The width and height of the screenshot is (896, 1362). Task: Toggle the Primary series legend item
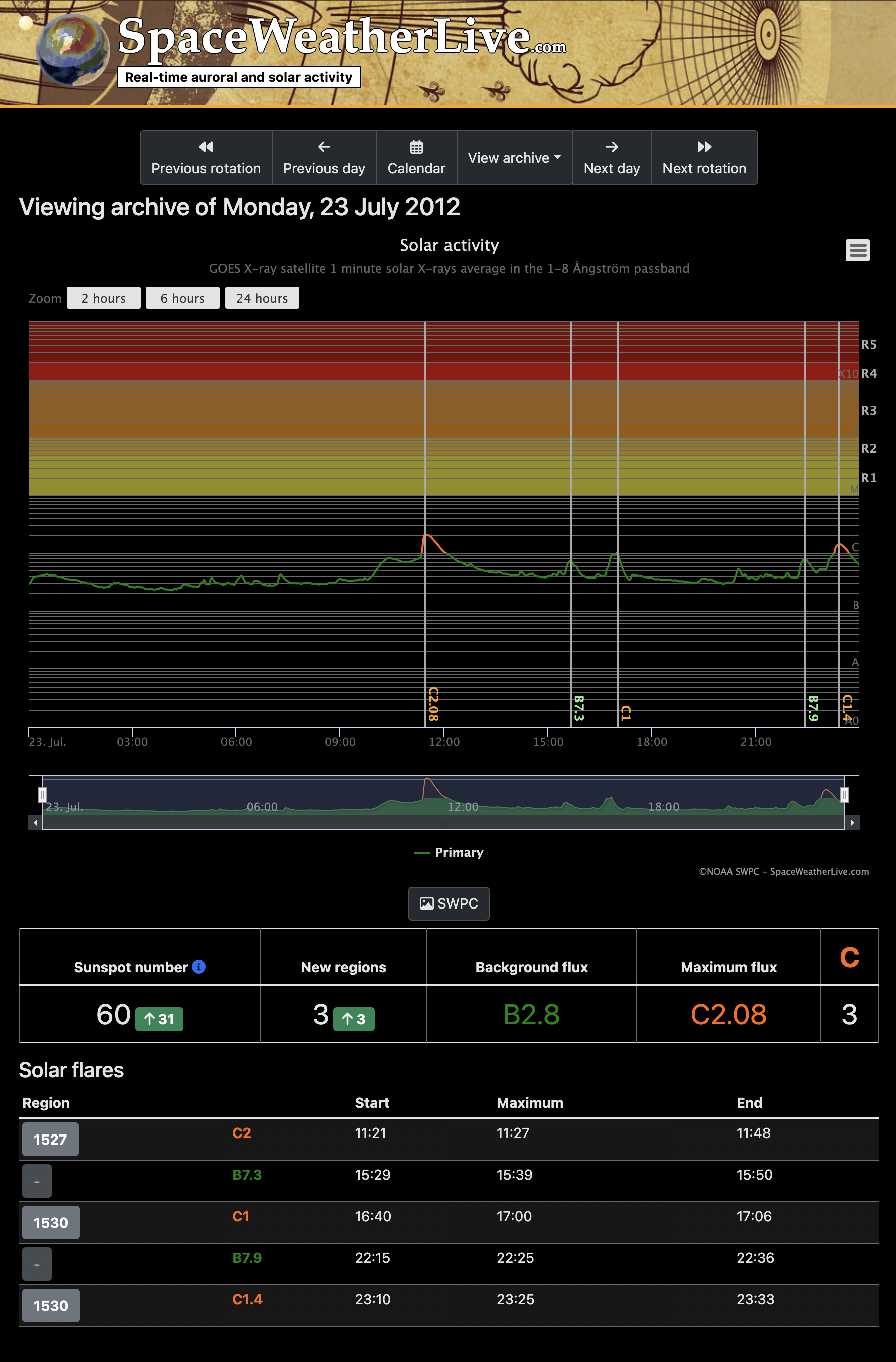(449, 853)
